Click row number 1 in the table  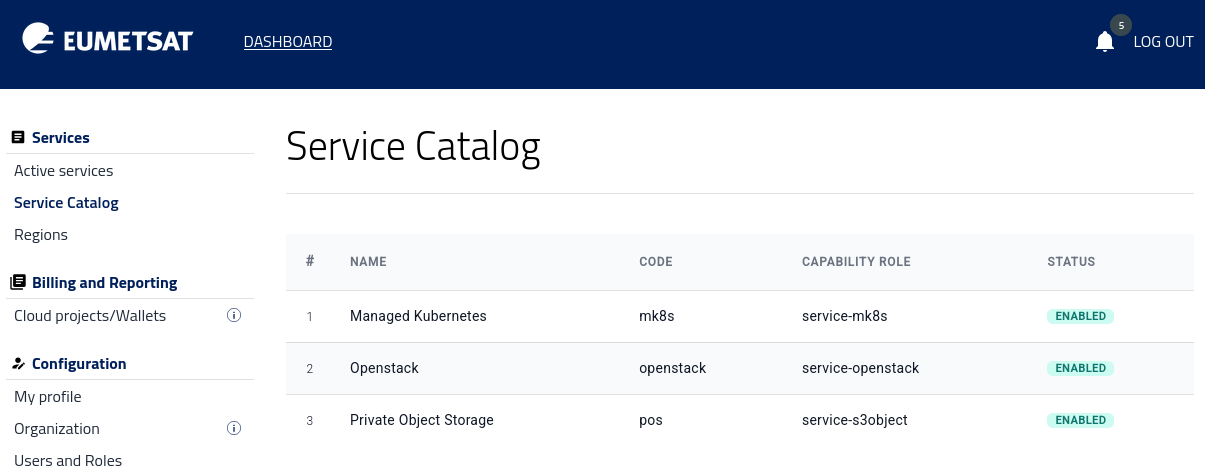point(310,317)
